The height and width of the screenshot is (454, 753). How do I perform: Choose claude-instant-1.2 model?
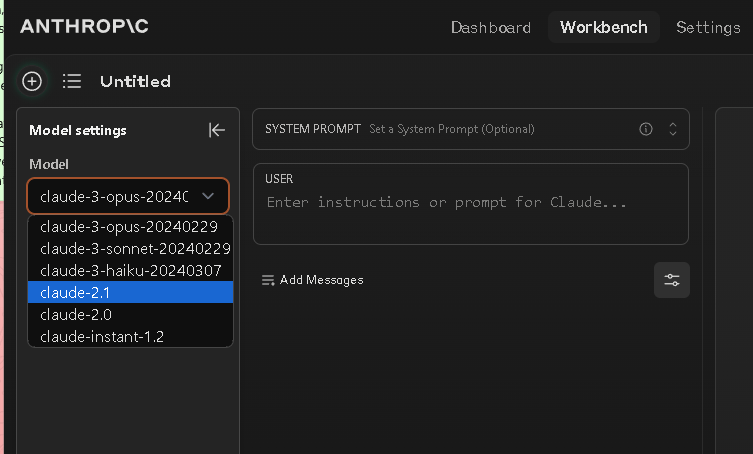pos(130,336)
